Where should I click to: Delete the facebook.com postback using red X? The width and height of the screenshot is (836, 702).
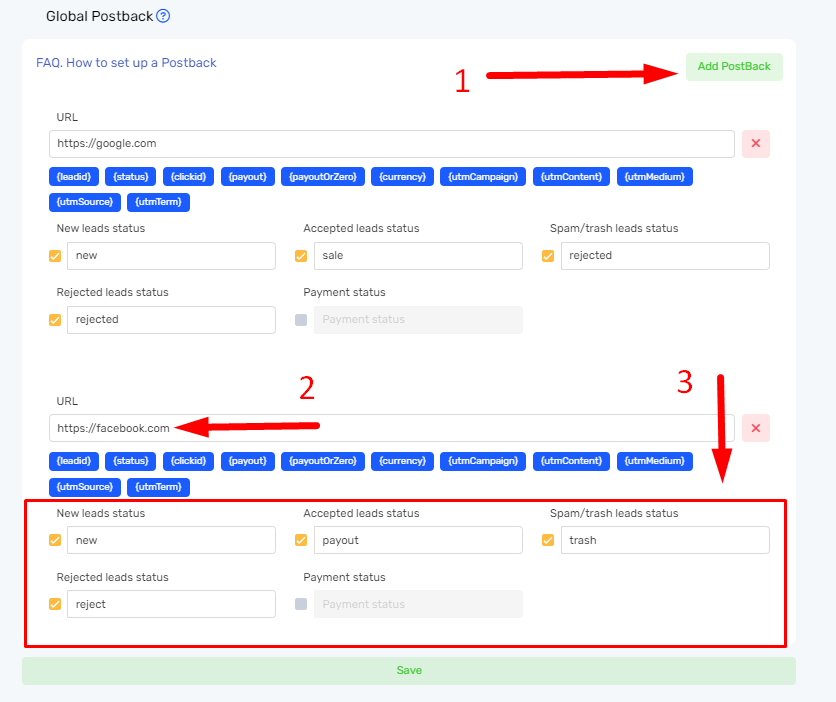click(755, 428)
